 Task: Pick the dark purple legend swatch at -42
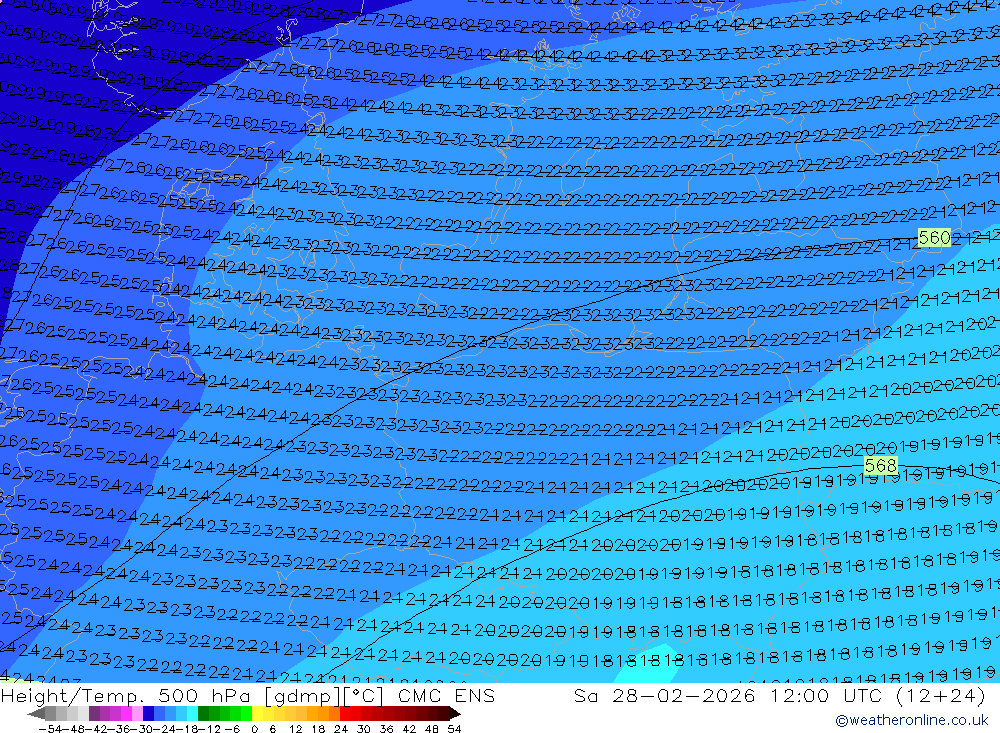pos(94,714)
